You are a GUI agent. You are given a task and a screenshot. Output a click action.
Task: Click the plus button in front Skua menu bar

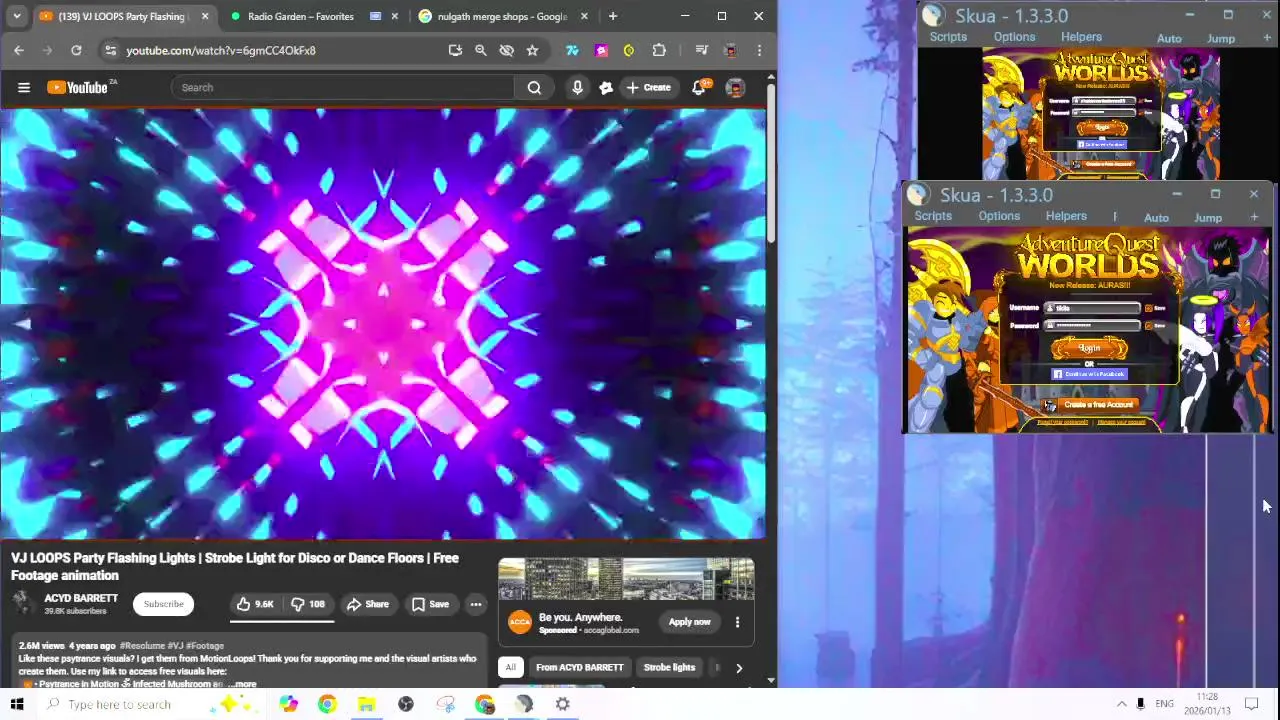(x=1254, y=216)
